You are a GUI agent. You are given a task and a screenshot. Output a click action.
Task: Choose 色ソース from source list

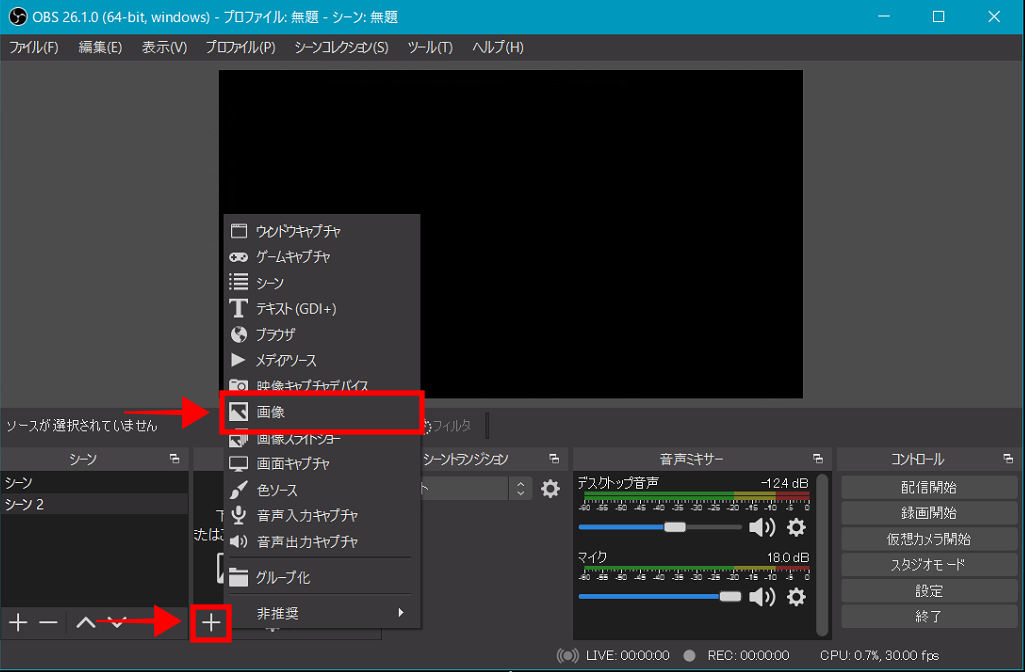pos(322,490)
